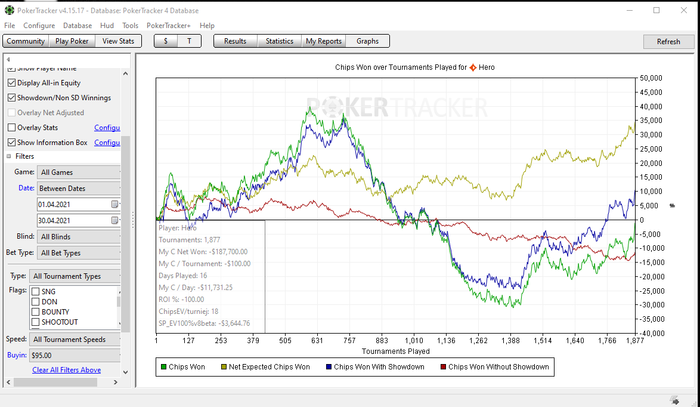
Task: Click the Refresh button
Action: [668, 42]
